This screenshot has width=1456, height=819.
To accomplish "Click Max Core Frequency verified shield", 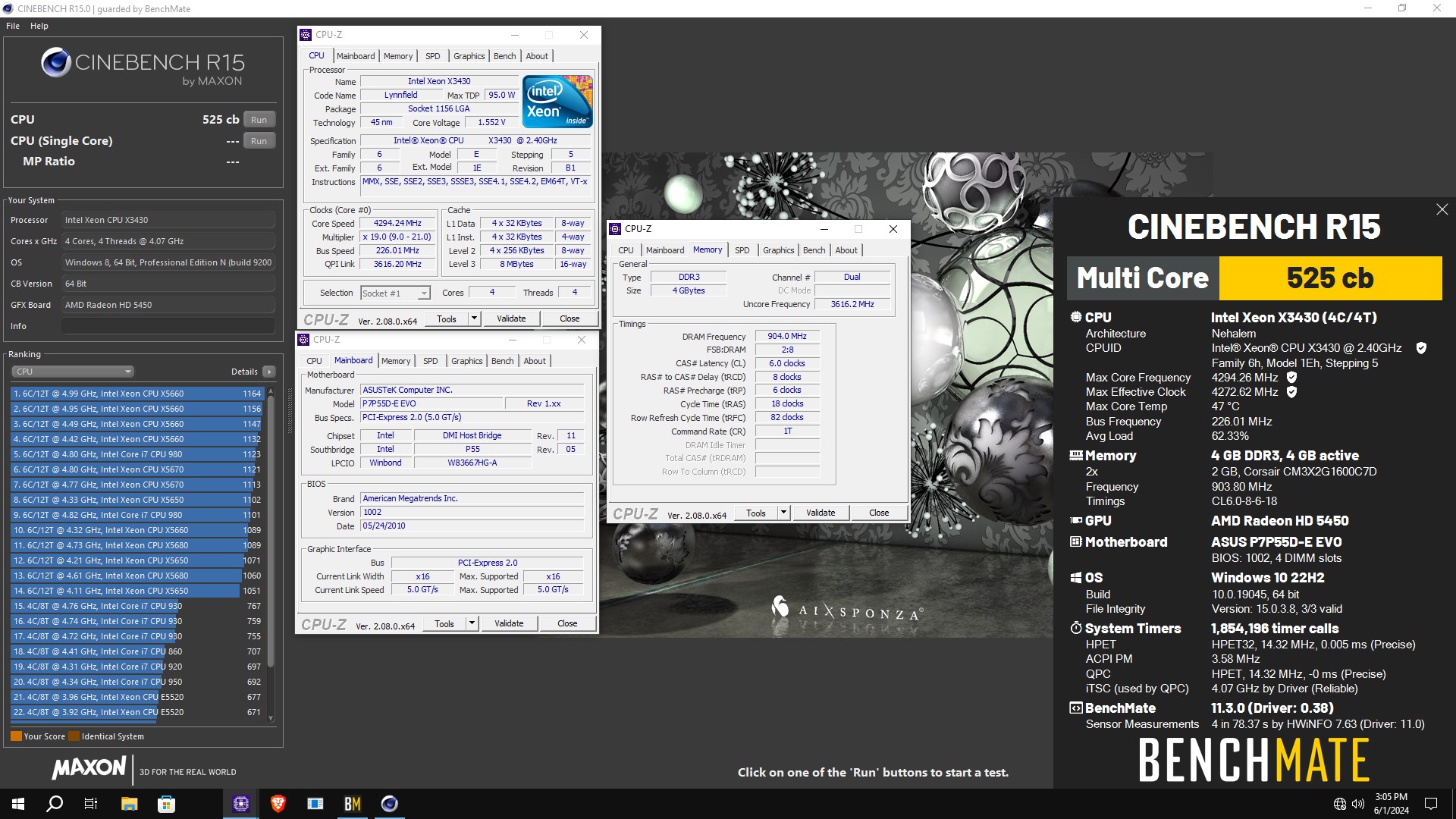I will click(1291, 377).
